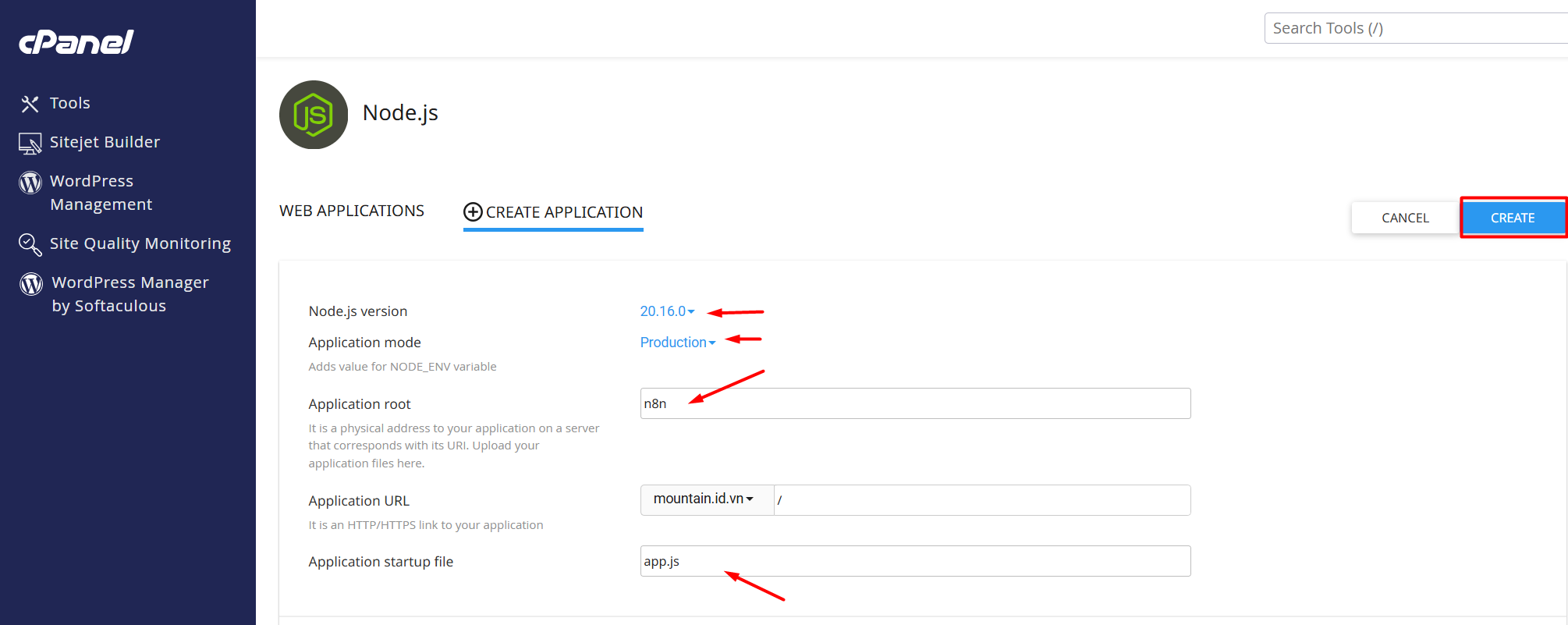Screen dimensions: 1568x625
Task: Switch to Web Applications tab
Action: click(352, 211)
